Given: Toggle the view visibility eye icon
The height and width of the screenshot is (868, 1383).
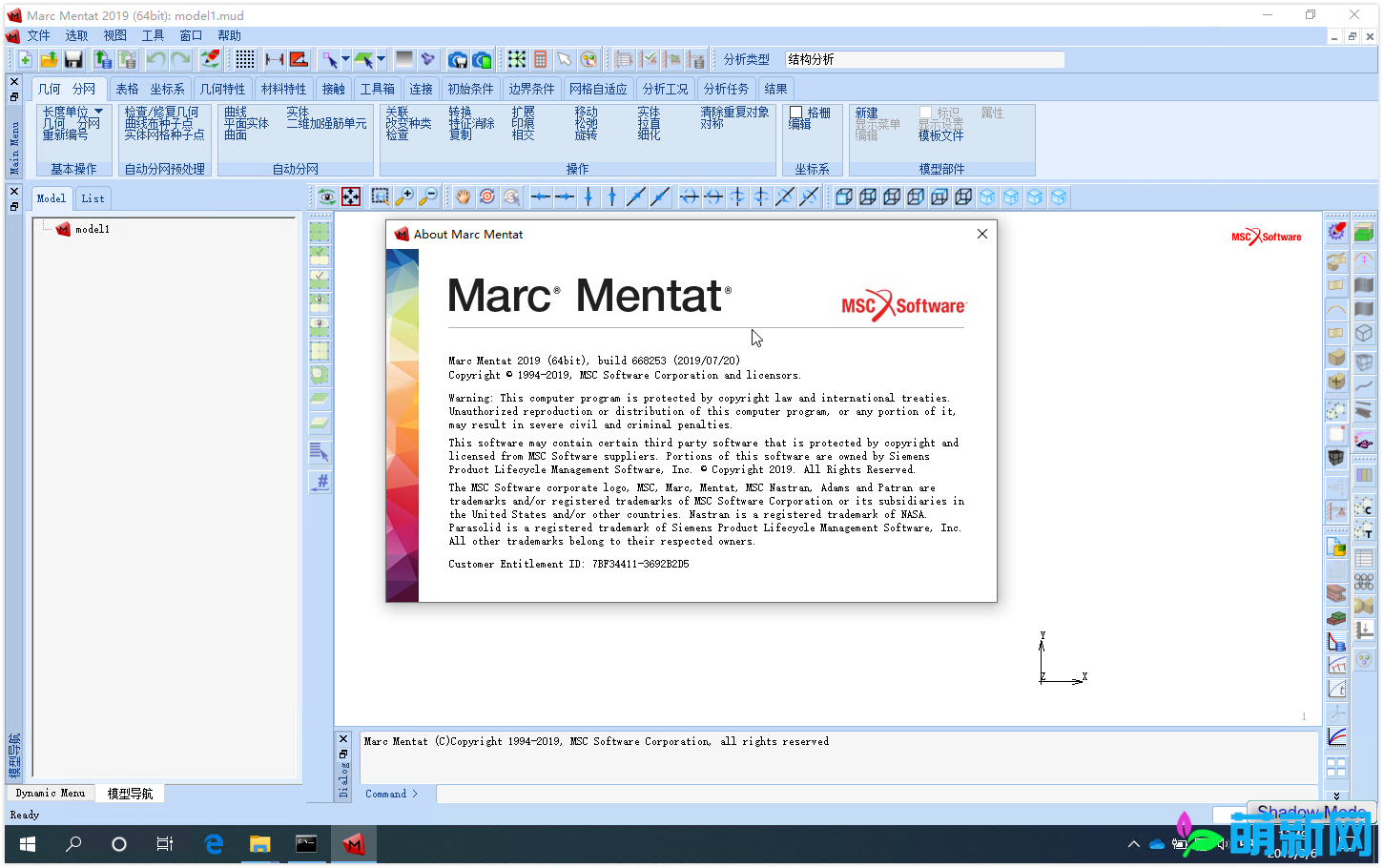Looking at the screenshot, I should point(327,196).
